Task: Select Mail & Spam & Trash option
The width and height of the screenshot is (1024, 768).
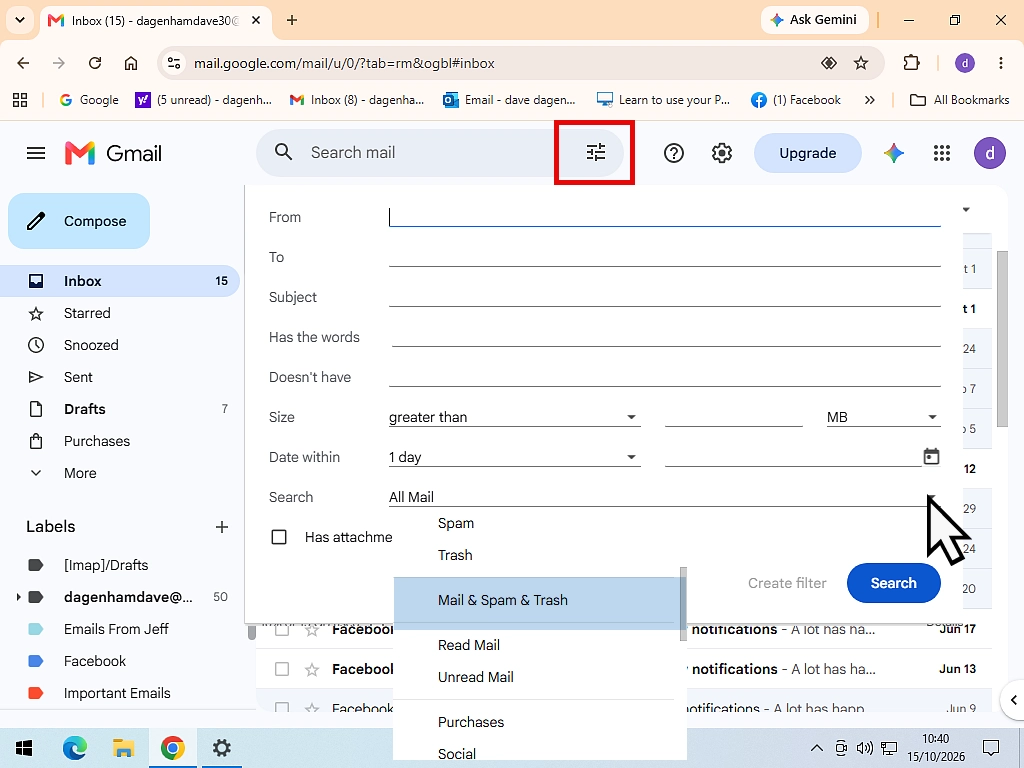Action: click(x=536, y=600)
